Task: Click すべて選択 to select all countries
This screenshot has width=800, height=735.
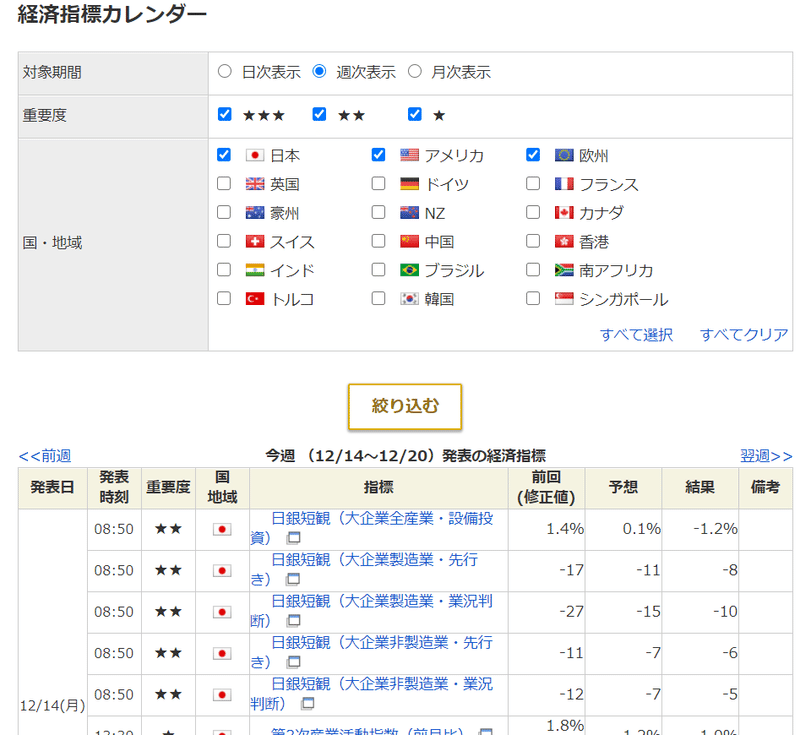Action: [636, 335]
